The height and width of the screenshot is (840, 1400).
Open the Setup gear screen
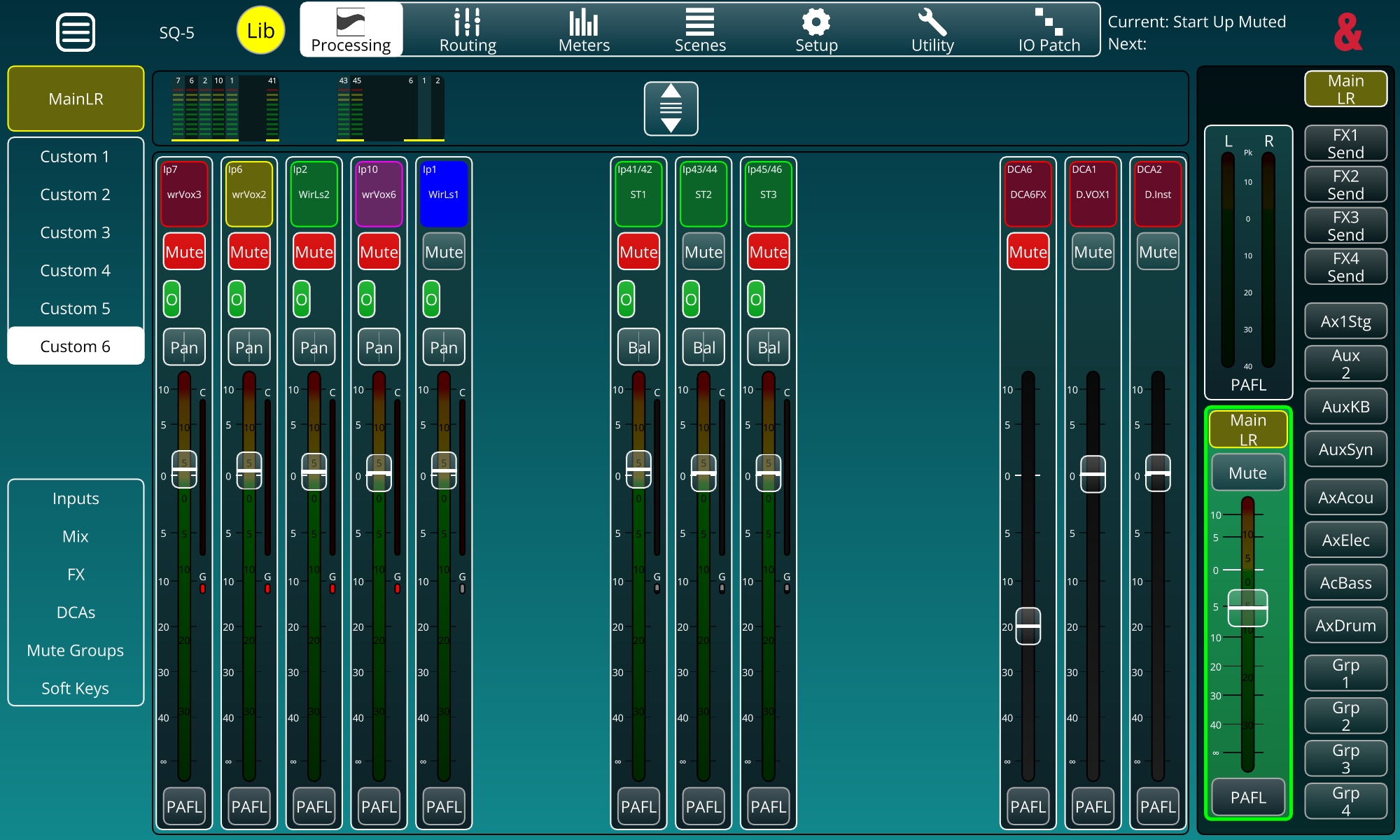[816, 31]
